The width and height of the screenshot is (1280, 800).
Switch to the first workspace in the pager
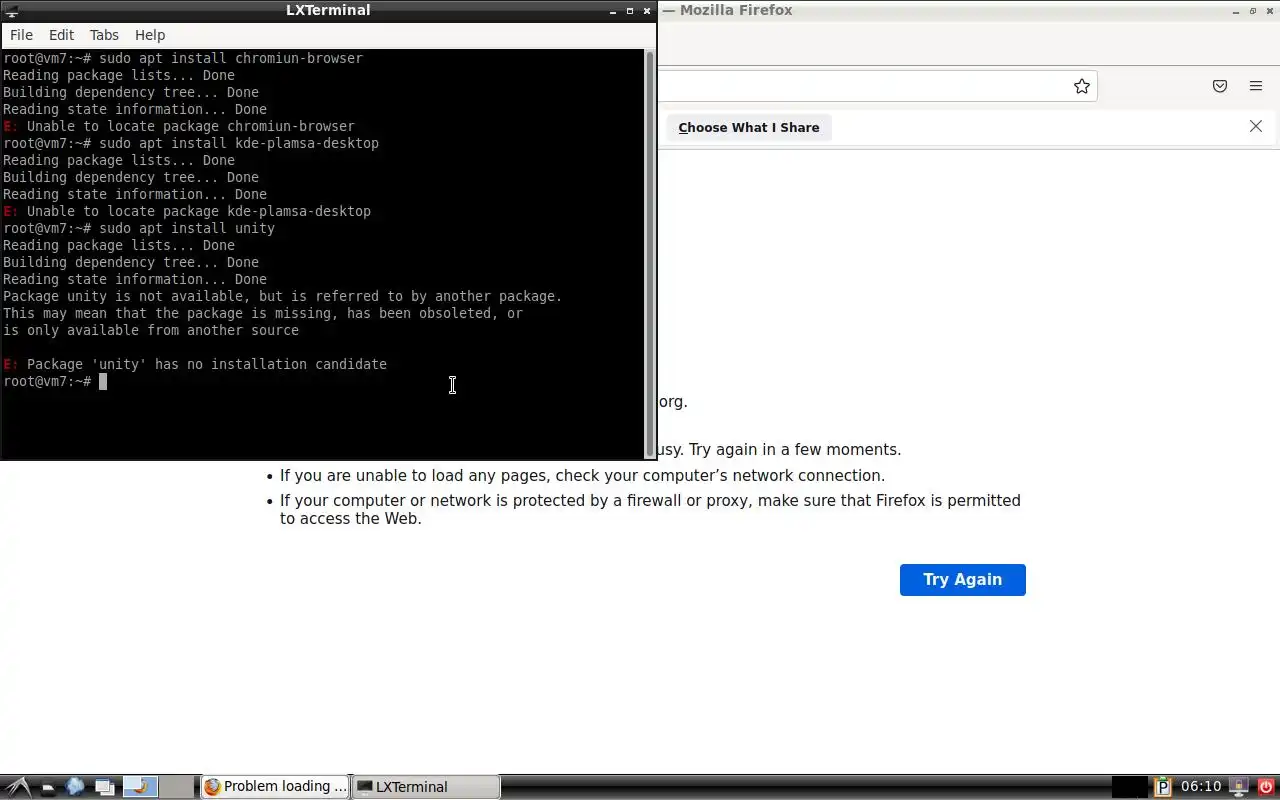click(x=140, y=787)
